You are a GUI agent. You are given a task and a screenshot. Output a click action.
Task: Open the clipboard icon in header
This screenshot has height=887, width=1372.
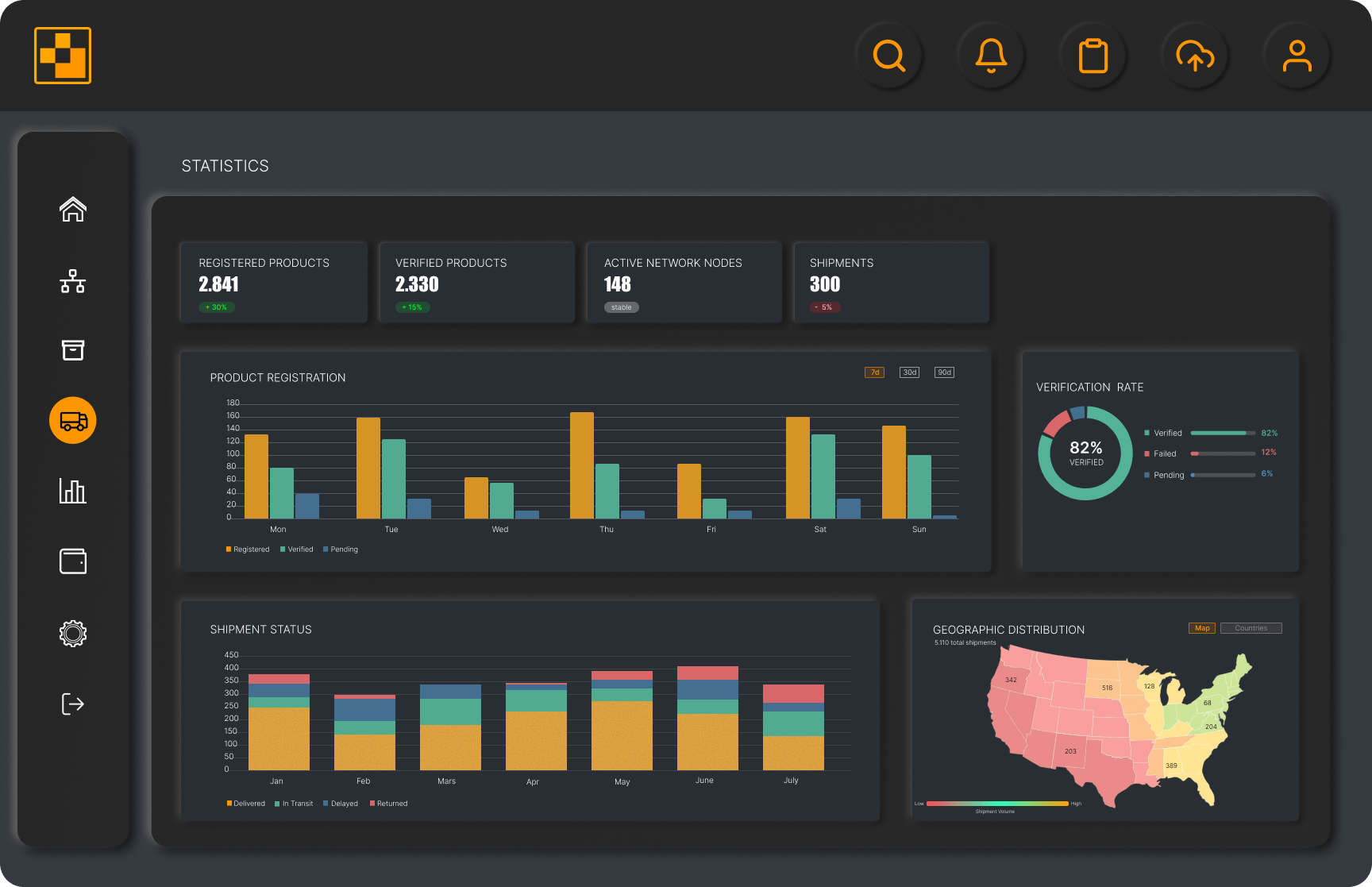[1093, 56]
